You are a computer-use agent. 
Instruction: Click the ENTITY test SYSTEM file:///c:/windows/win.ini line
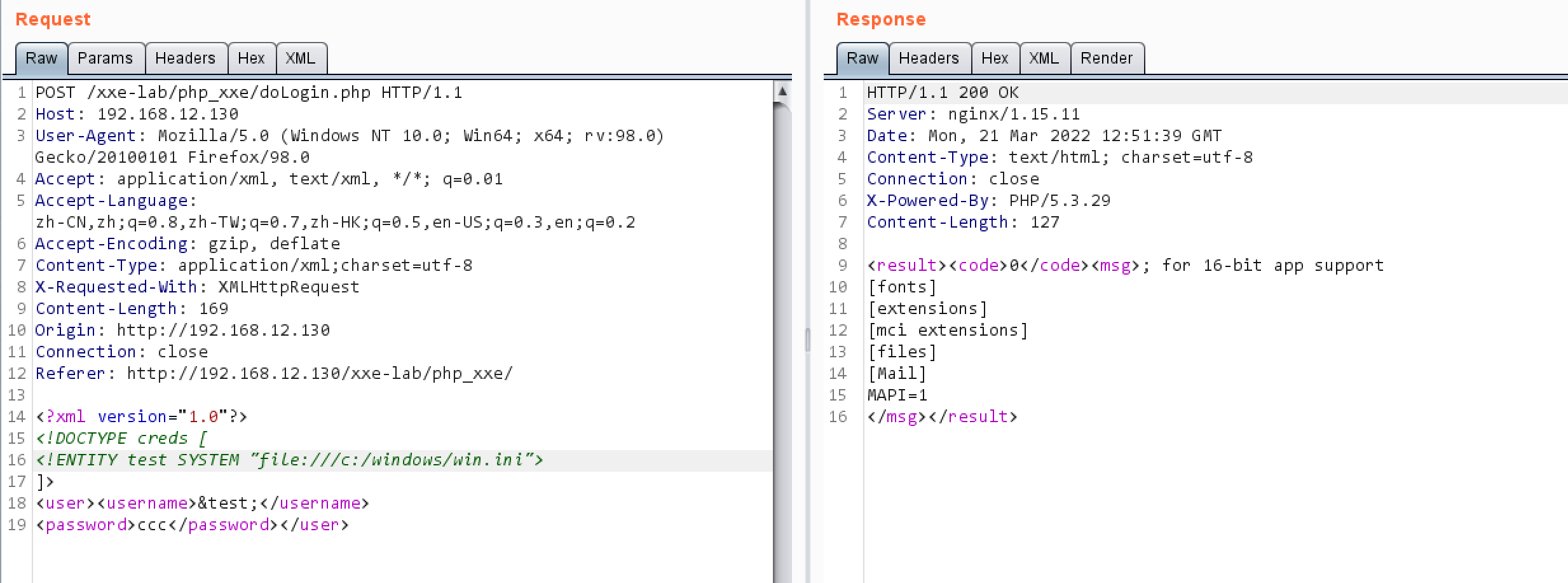click(289, 460)
